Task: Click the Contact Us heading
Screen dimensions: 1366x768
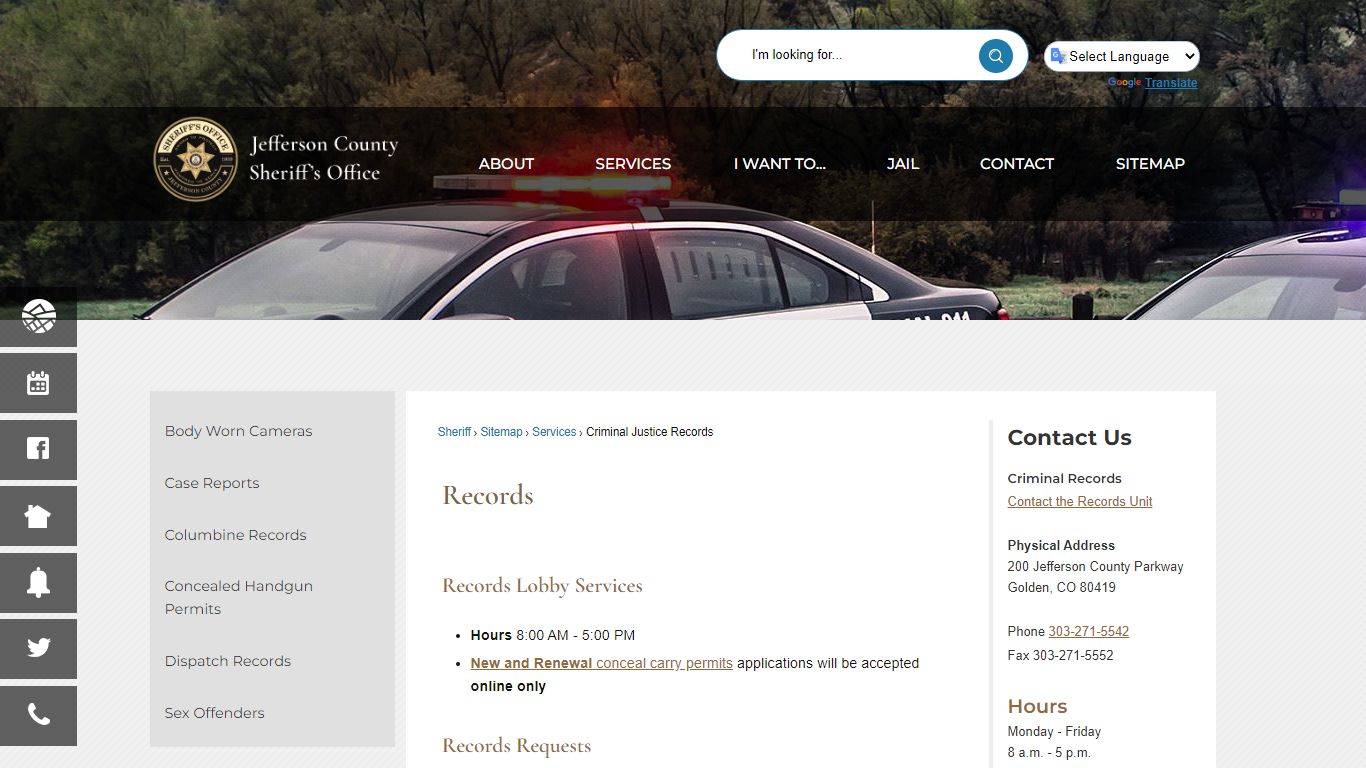Action: click(x=1069, y=438)
